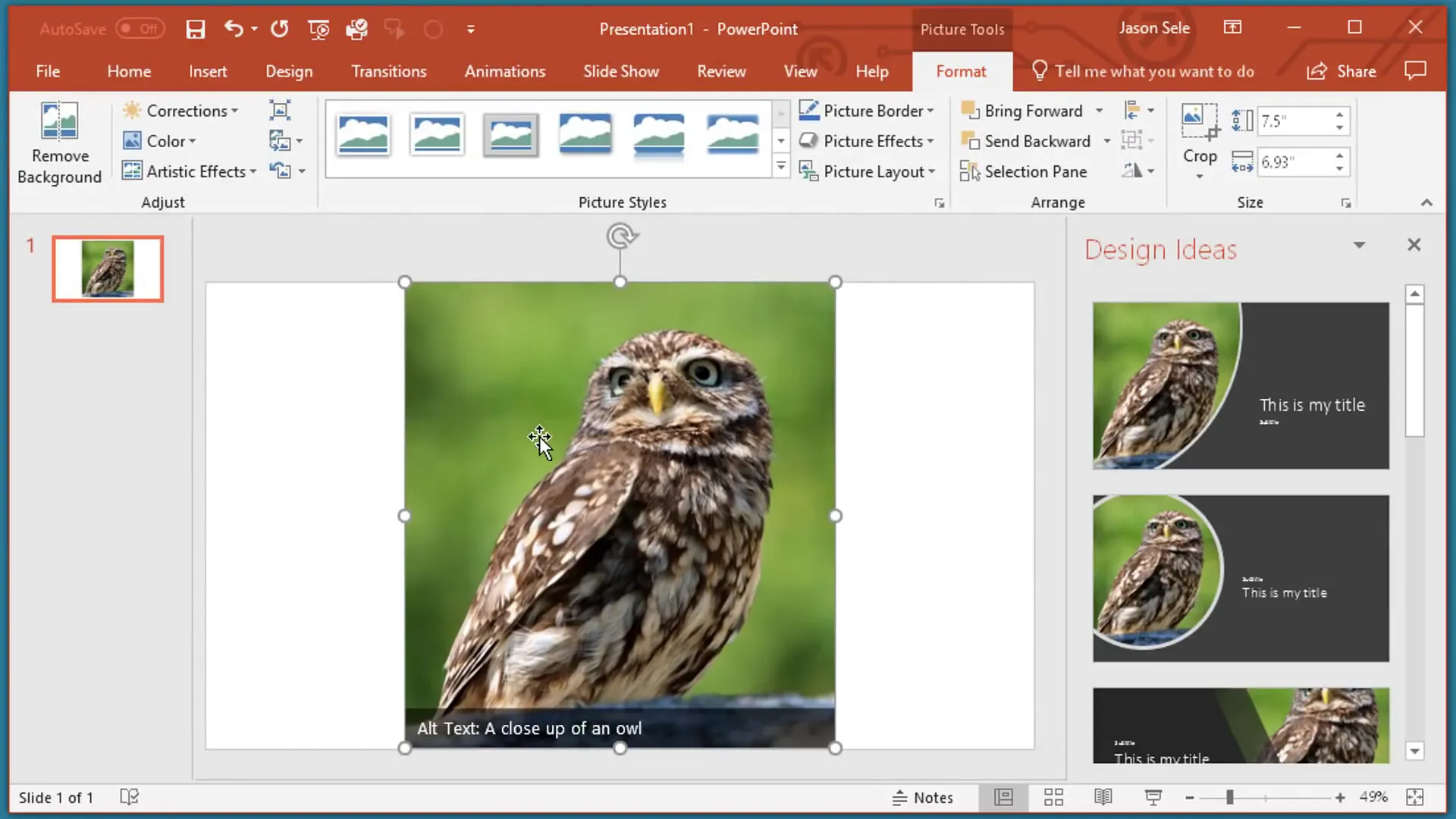The width and height of the screenshot is (1456, 819).
Task: Open the Picture Effects dropdown
Action: point(867,141)
